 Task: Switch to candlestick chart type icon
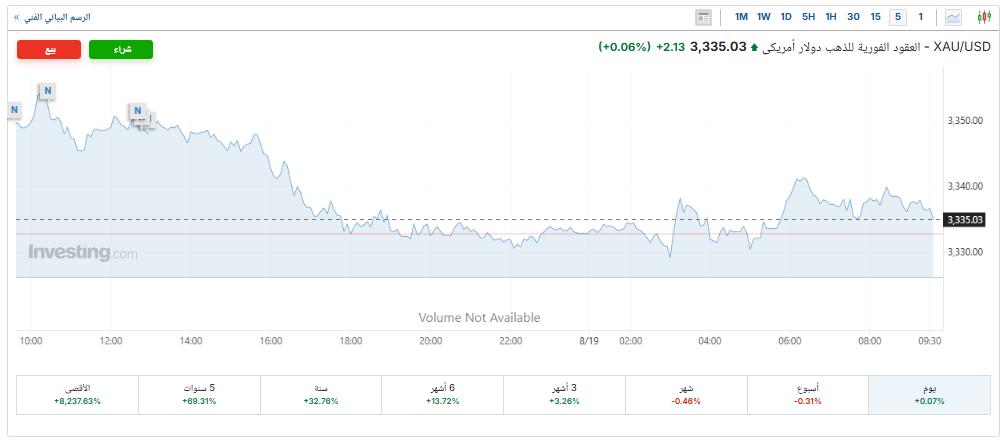pyautogui.click(x=983, y=17)
